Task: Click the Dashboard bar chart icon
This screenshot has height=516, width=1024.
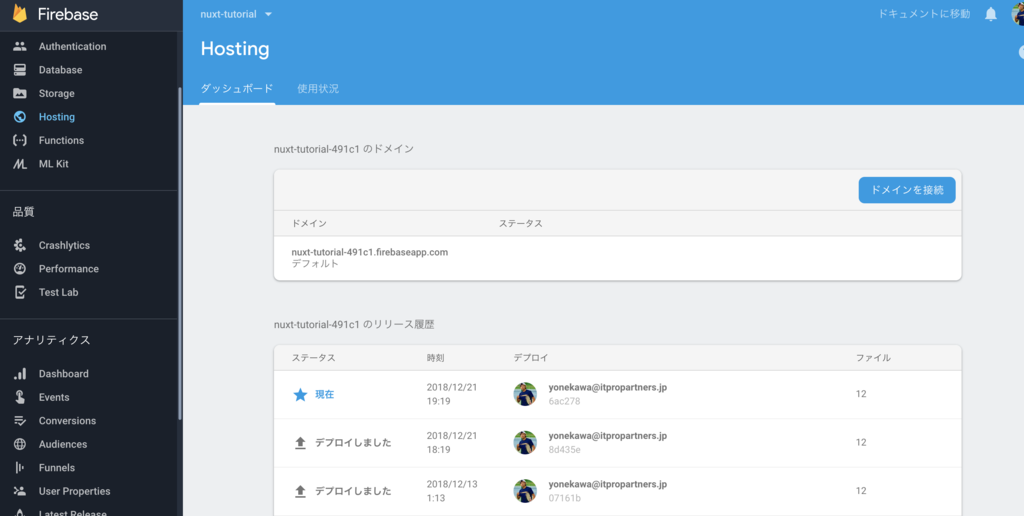Action: pos(20,374)
